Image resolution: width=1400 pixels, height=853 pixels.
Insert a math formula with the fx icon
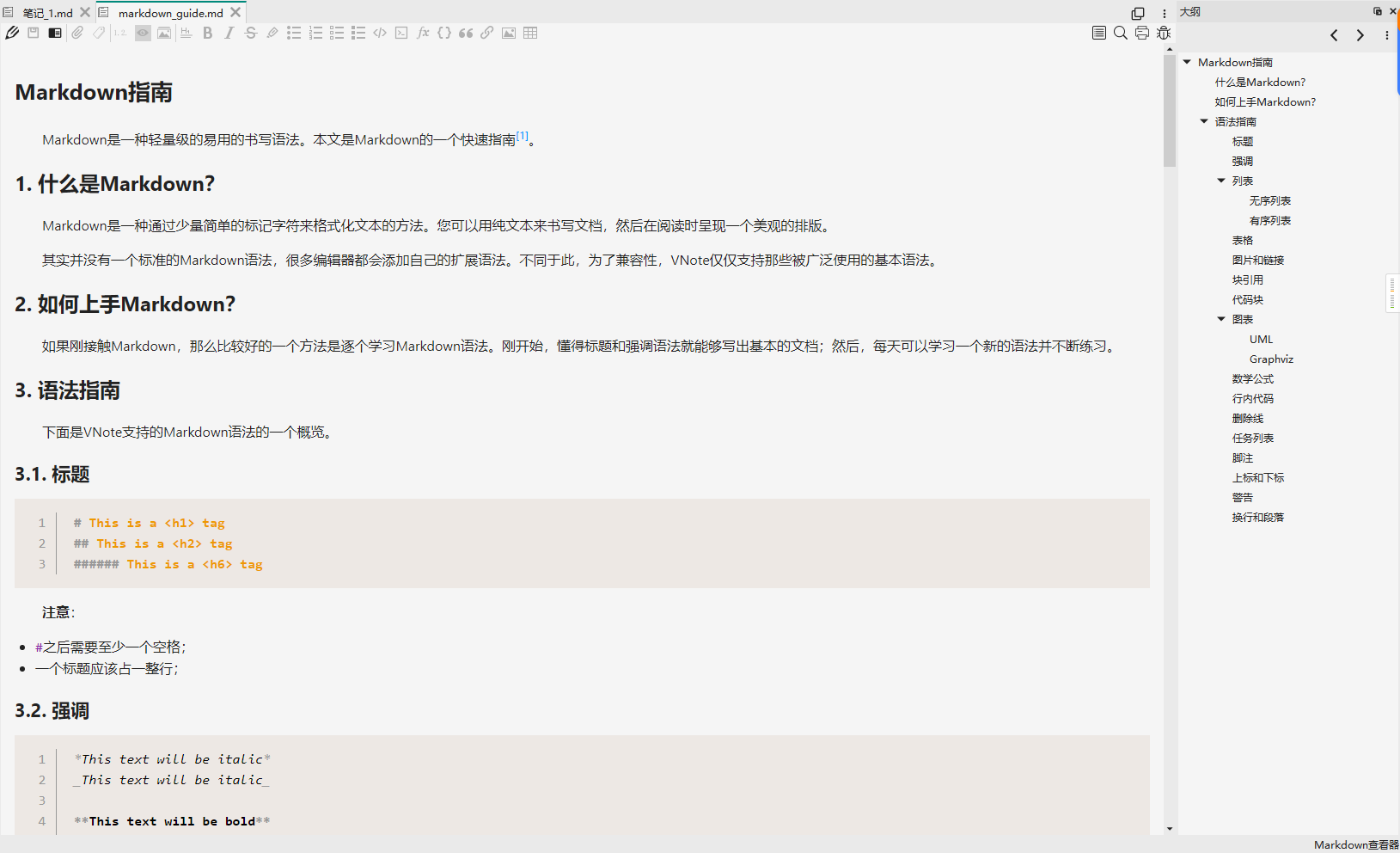(x=423, y=33)
